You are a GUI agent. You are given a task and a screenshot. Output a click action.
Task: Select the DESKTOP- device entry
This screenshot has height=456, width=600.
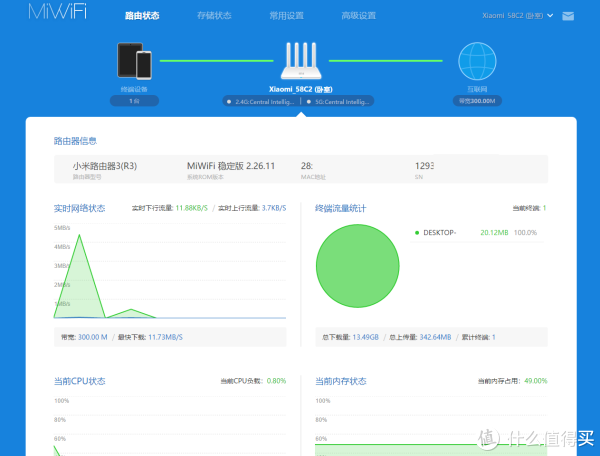click(x=477, y=233)
